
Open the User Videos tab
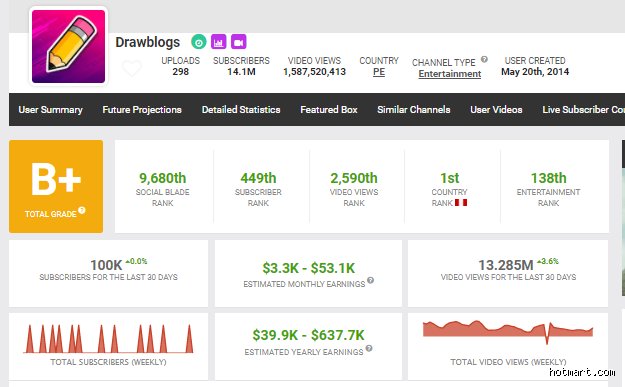click(x=496, y=110)
